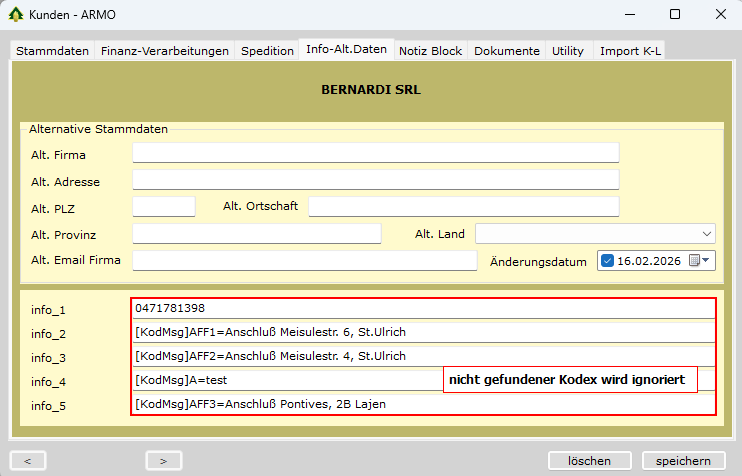742x476 pixels.
Task: Select the info_1 field with phone number
Action: tap(422, 309)
